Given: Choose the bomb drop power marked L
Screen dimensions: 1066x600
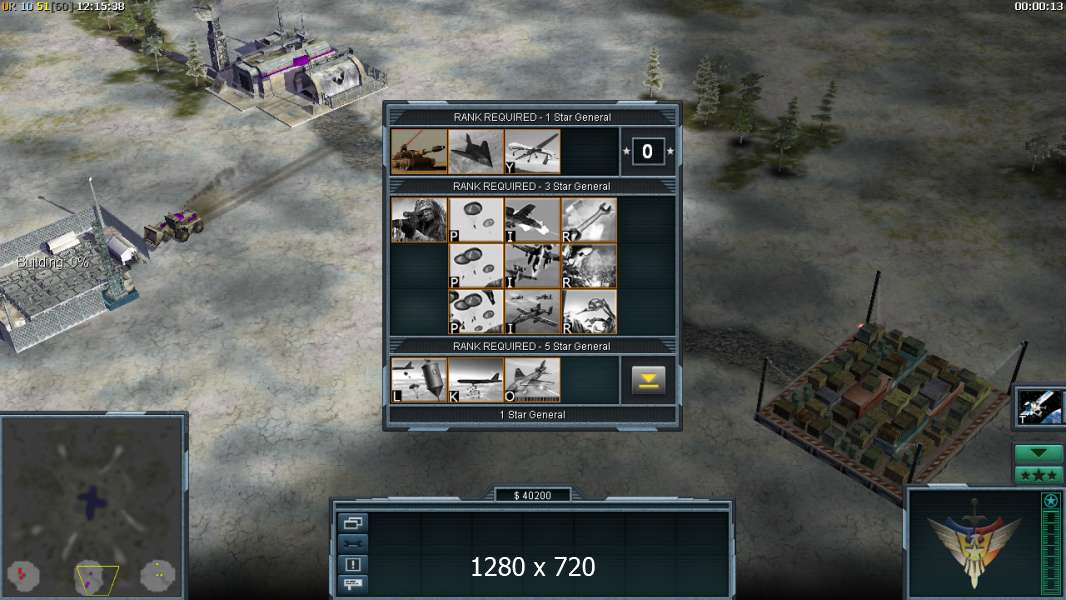Looking at the screenshot, I should point(419,380).
